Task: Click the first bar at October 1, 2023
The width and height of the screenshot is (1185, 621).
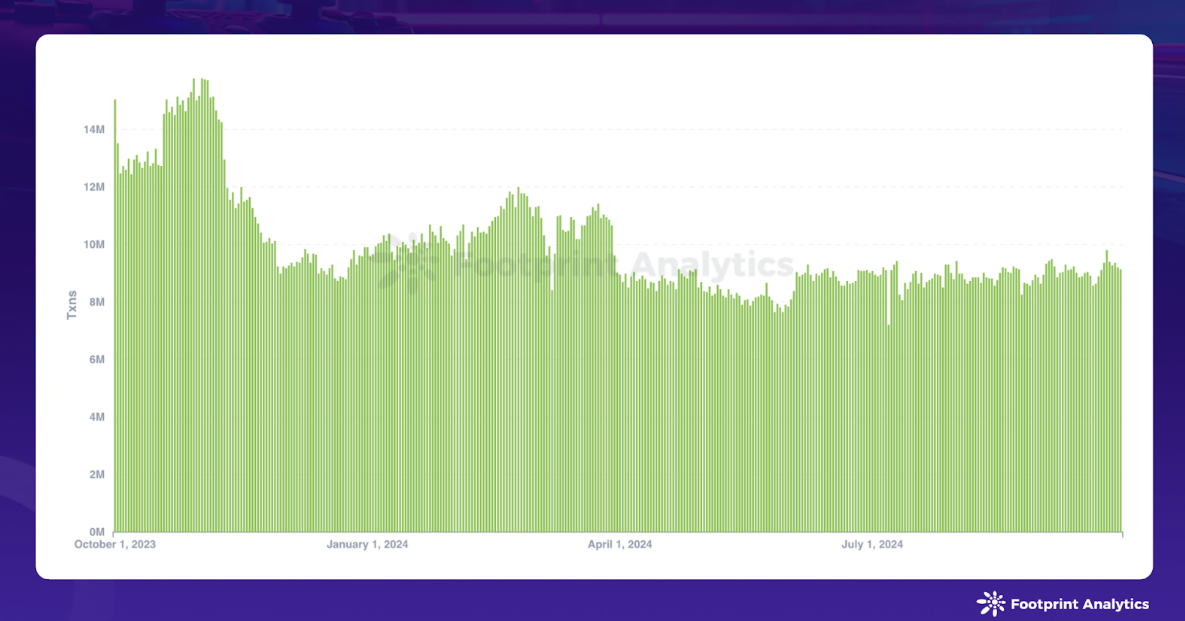Action: coord(115,315)
